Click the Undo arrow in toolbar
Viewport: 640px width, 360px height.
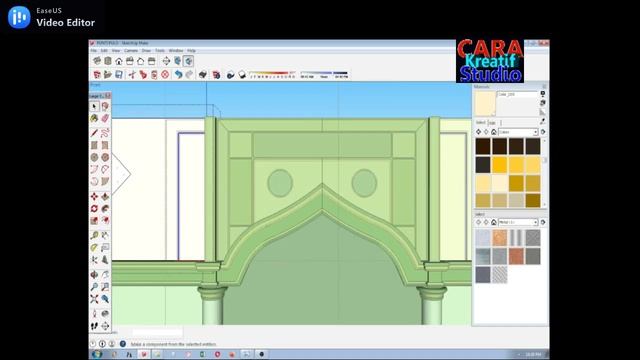pyautogui.click(x=178, y=75)
